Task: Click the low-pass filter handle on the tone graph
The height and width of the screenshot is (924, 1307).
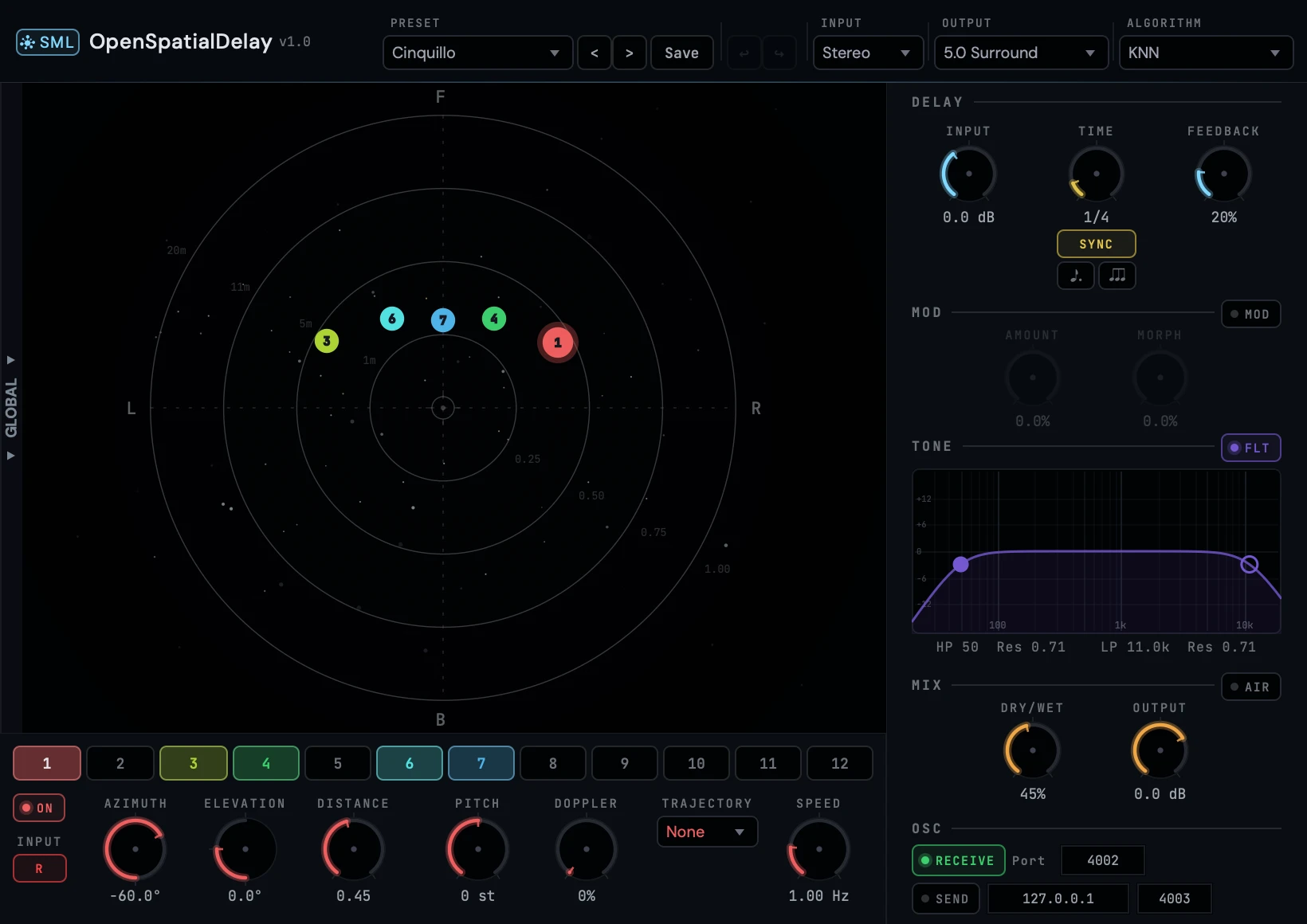Action: pos(1250,565)
